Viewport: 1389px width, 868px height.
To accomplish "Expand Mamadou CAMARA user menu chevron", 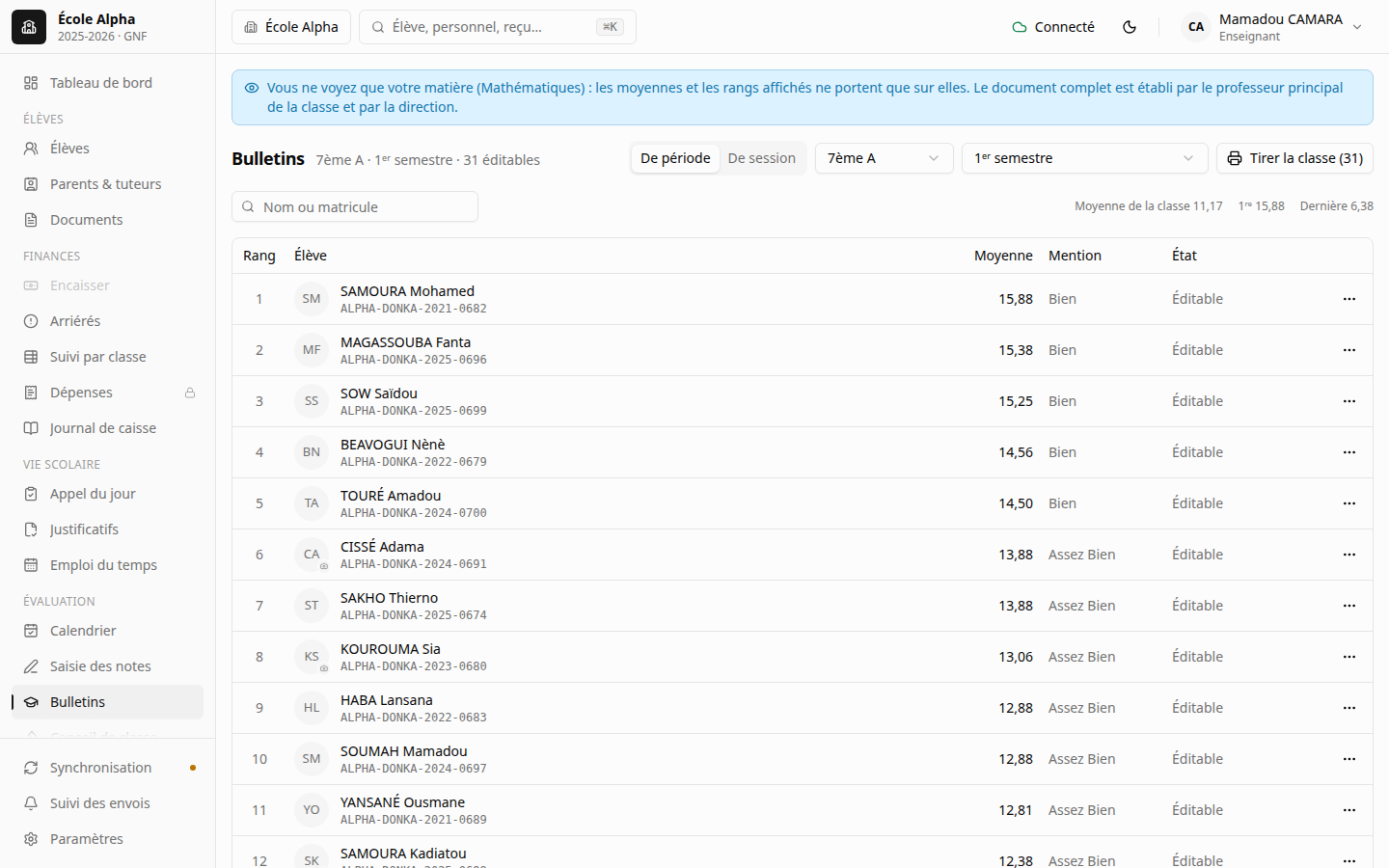I will [1357, 27].
